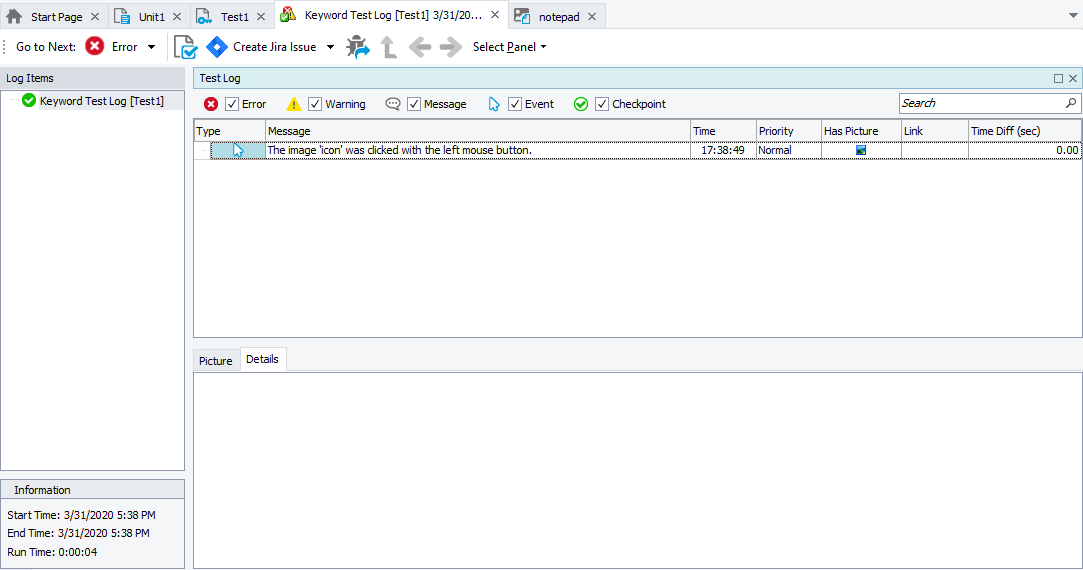Click the clipboard checkmark toolbar icon
Image resolution: width=1083 pixels, height=570 pixels.
tap(185, 47)
